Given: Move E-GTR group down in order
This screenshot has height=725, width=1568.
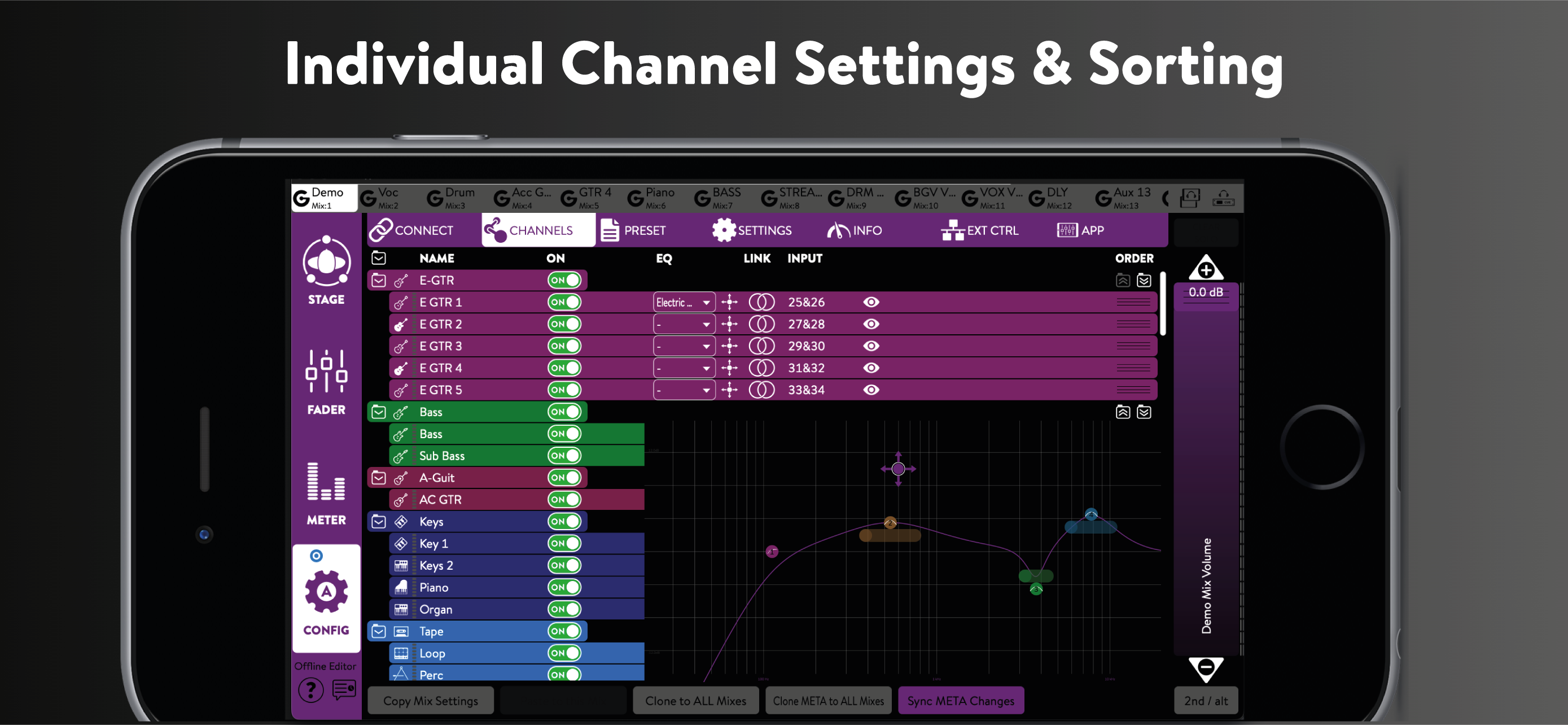Looking at the screenshot, I should 1144,281.
